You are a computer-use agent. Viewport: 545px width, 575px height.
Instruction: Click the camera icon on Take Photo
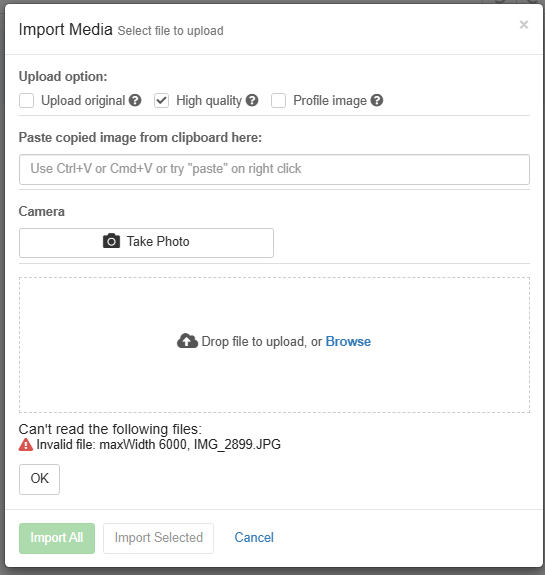pos(111,241)
